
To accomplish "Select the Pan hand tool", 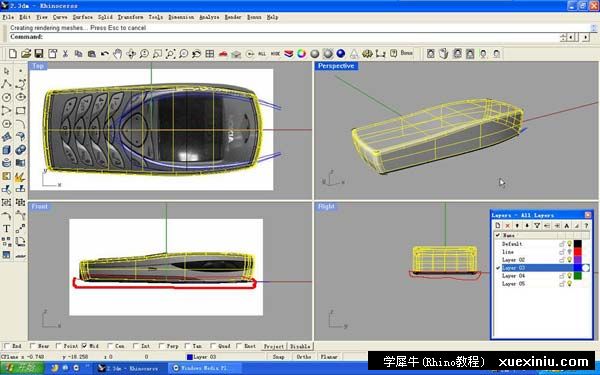I will click(118, 54).
